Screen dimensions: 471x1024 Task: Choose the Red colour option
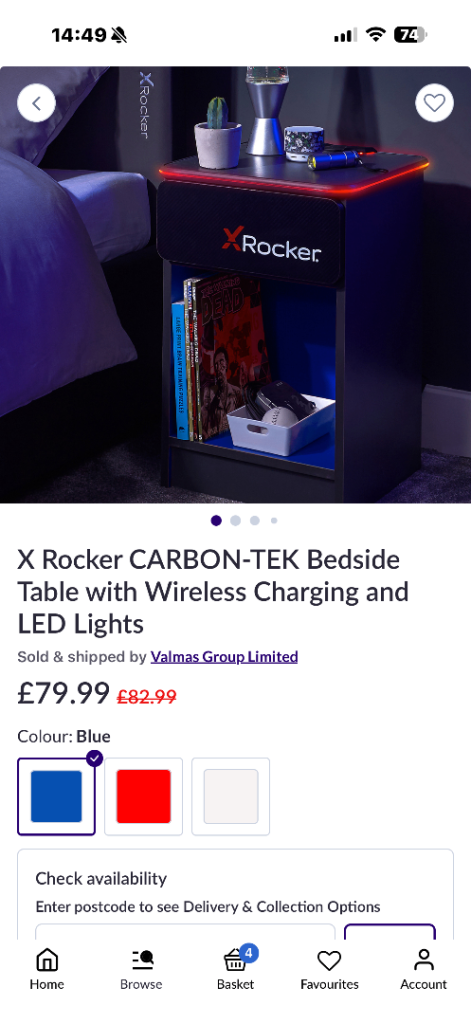click(x=144, y=797)
